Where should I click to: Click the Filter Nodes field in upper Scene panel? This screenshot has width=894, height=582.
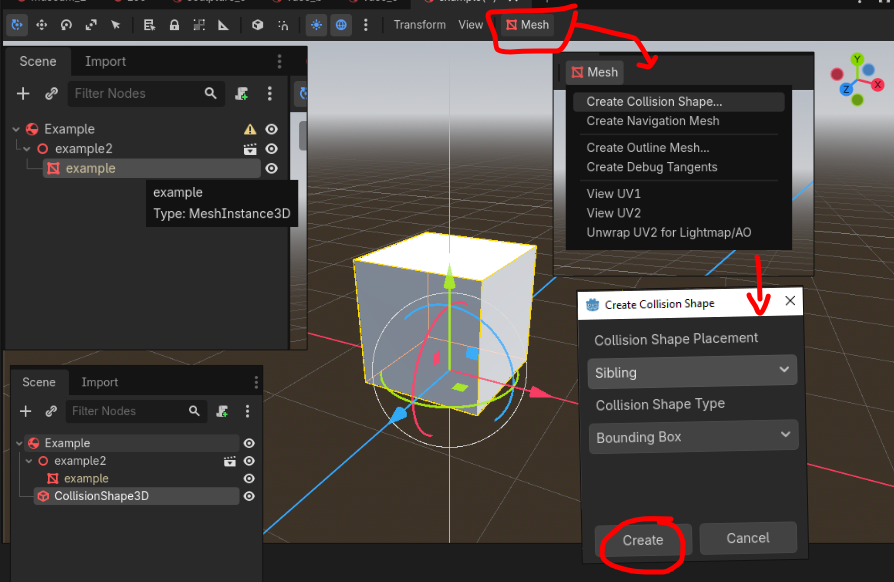pyautogui.click(x=136, y=93)
